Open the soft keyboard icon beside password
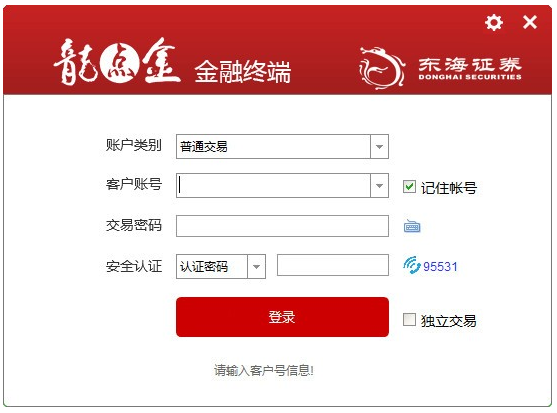The height and width of the screenshot is (413, 557). (412, 226)
